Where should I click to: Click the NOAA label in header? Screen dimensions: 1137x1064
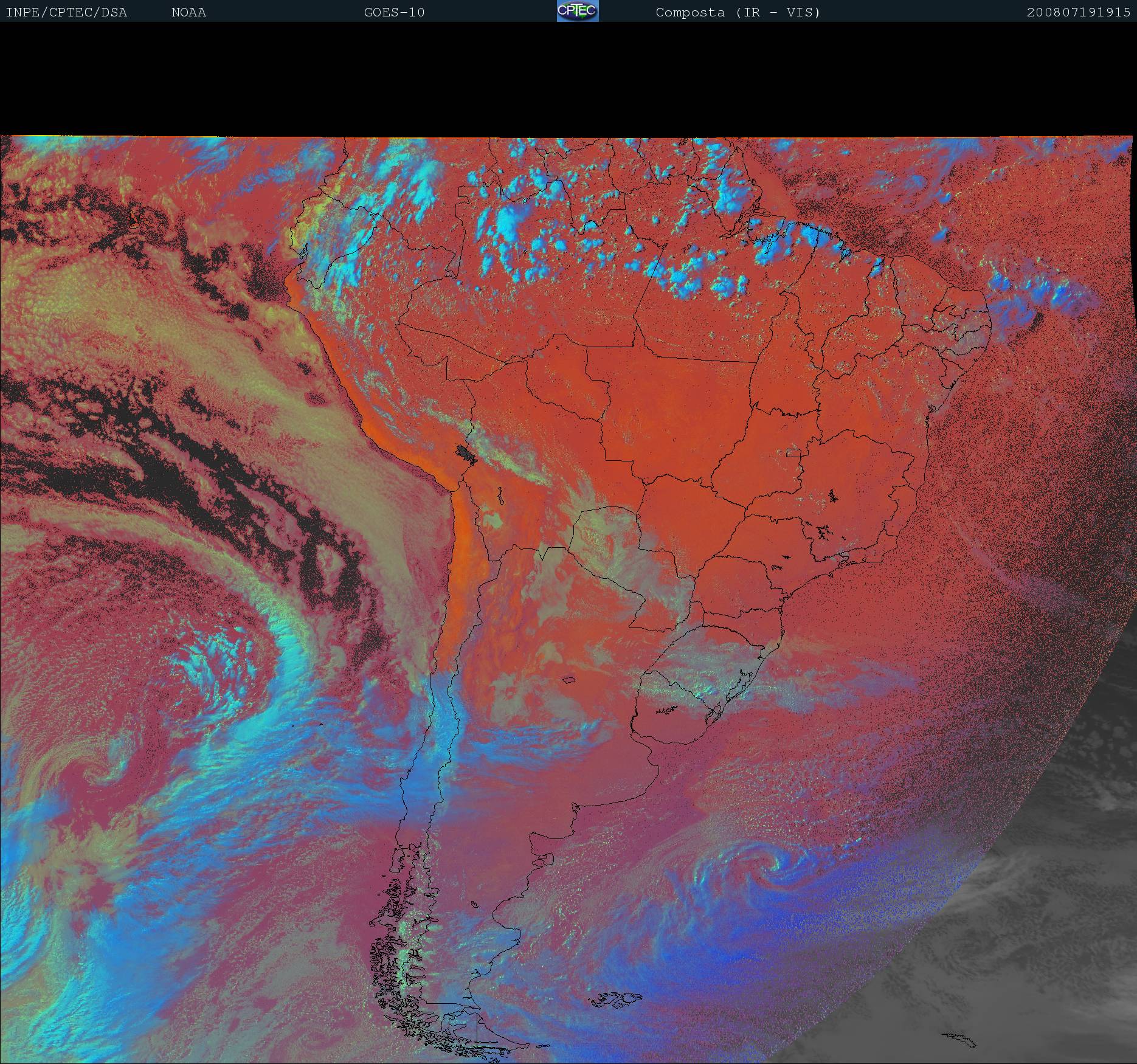tap(188, 13)
